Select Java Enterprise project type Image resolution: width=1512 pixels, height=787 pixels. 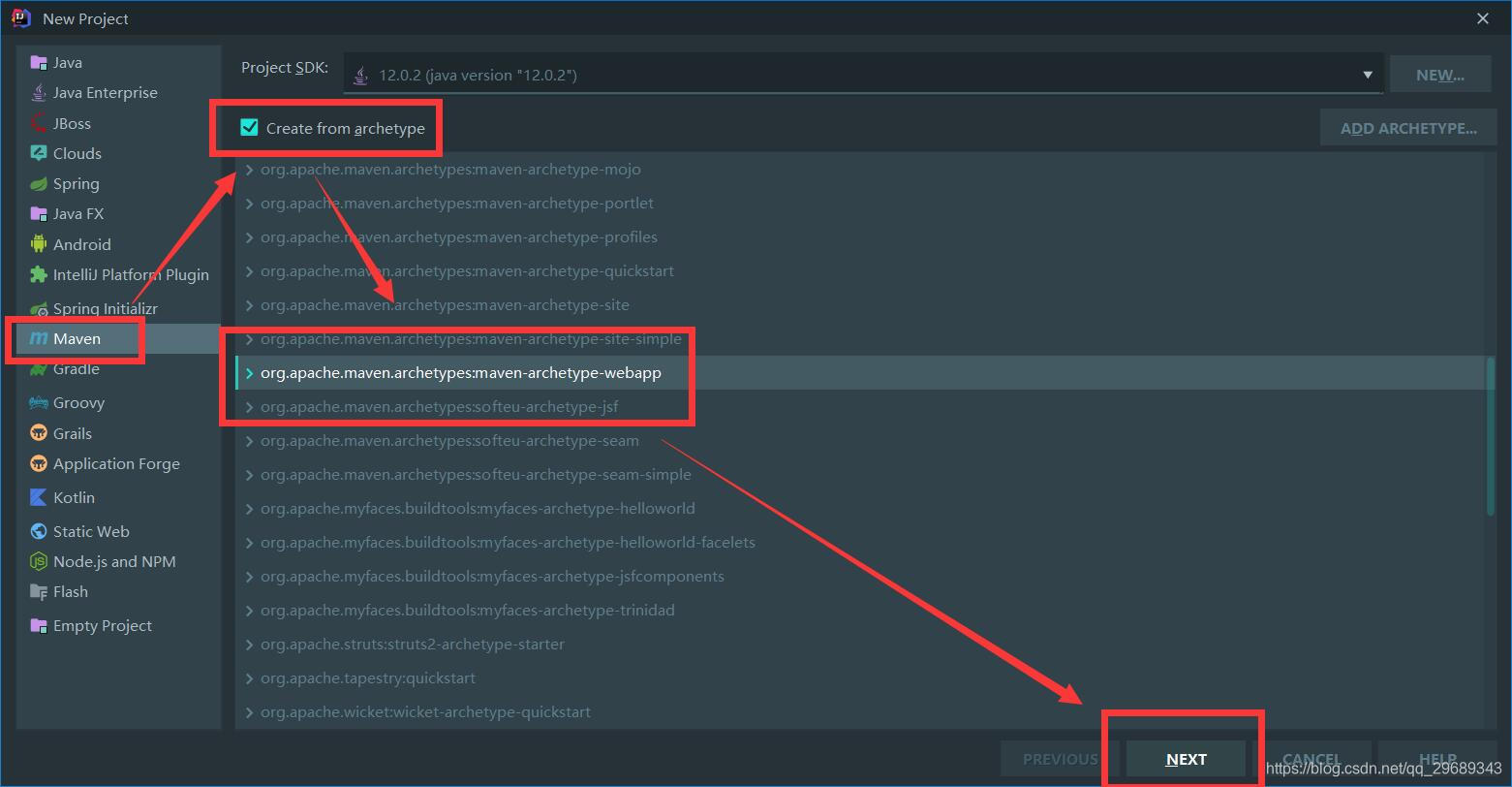[x=118, y=92]
